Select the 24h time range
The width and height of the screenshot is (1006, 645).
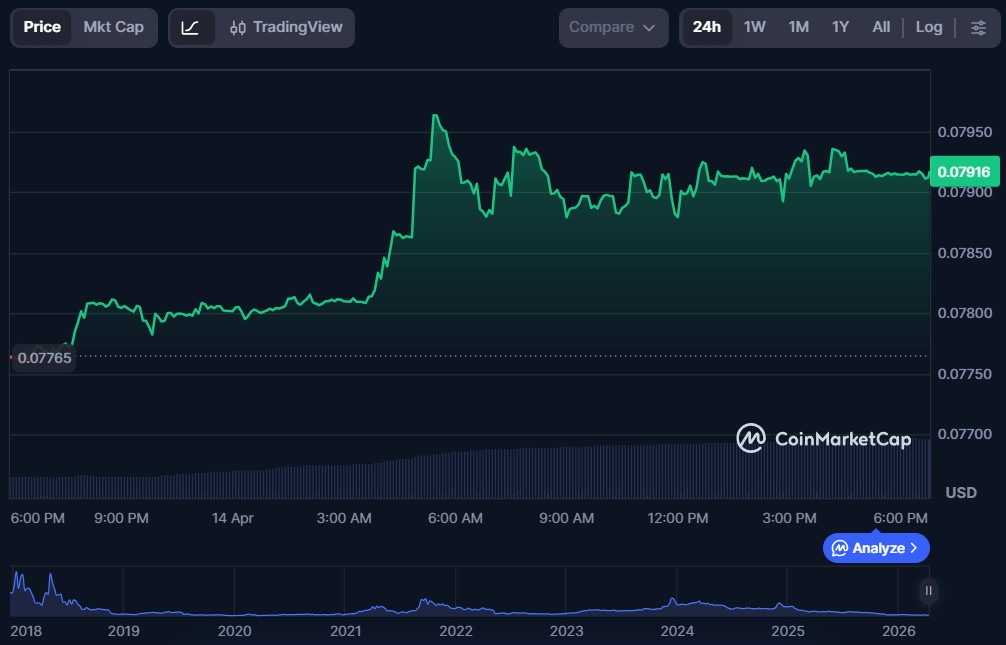point(706,28)
